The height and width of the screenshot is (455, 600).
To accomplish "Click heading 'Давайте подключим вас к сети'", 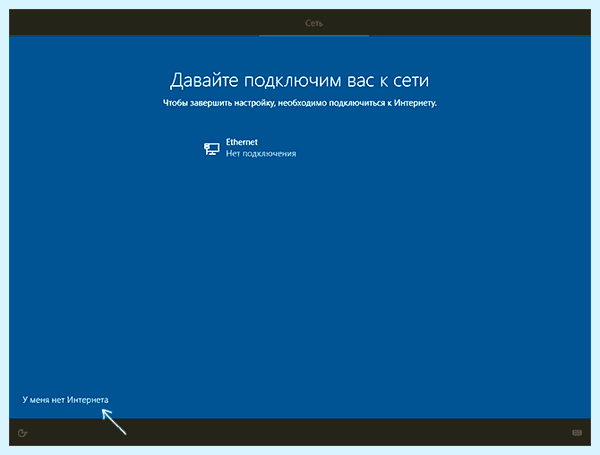I will (300, 81).
